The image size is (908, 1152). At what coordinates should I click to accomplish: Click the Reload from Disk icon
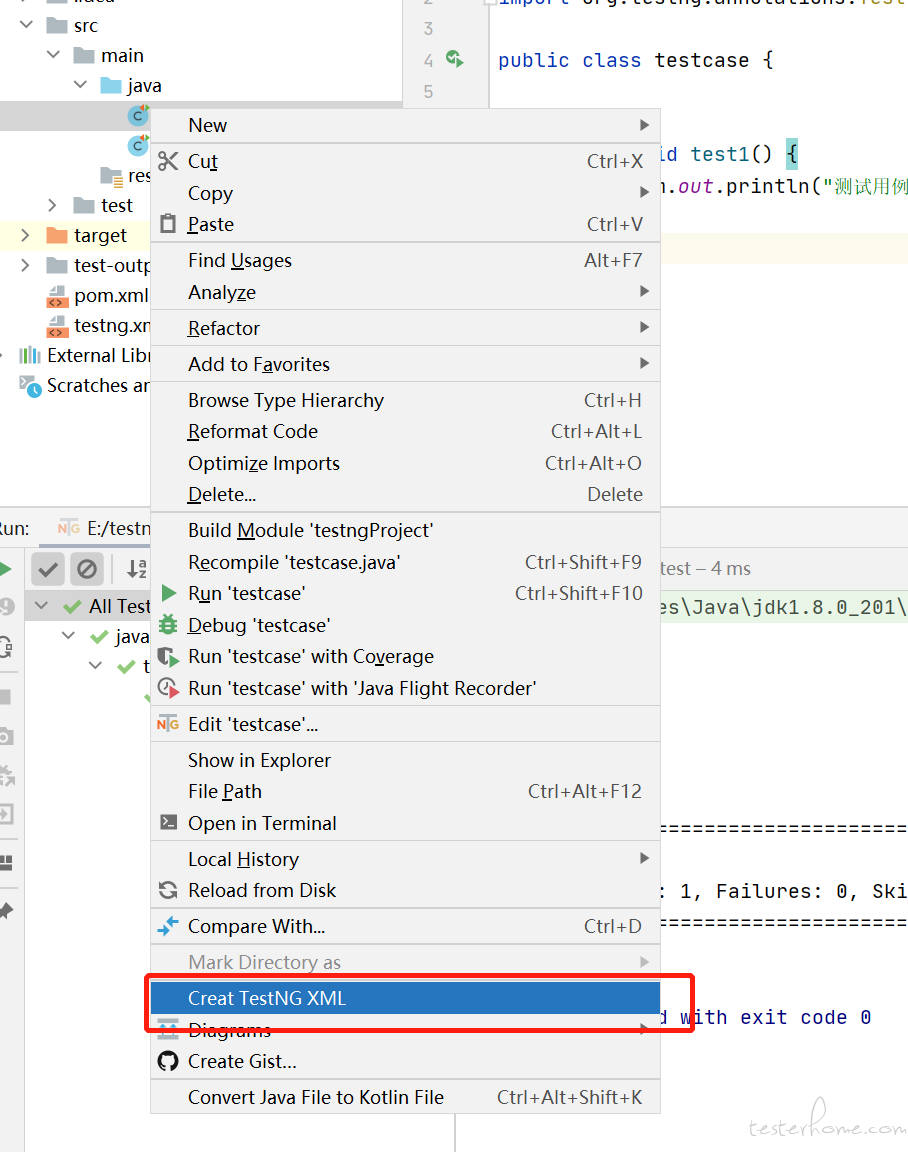[168, 890]
